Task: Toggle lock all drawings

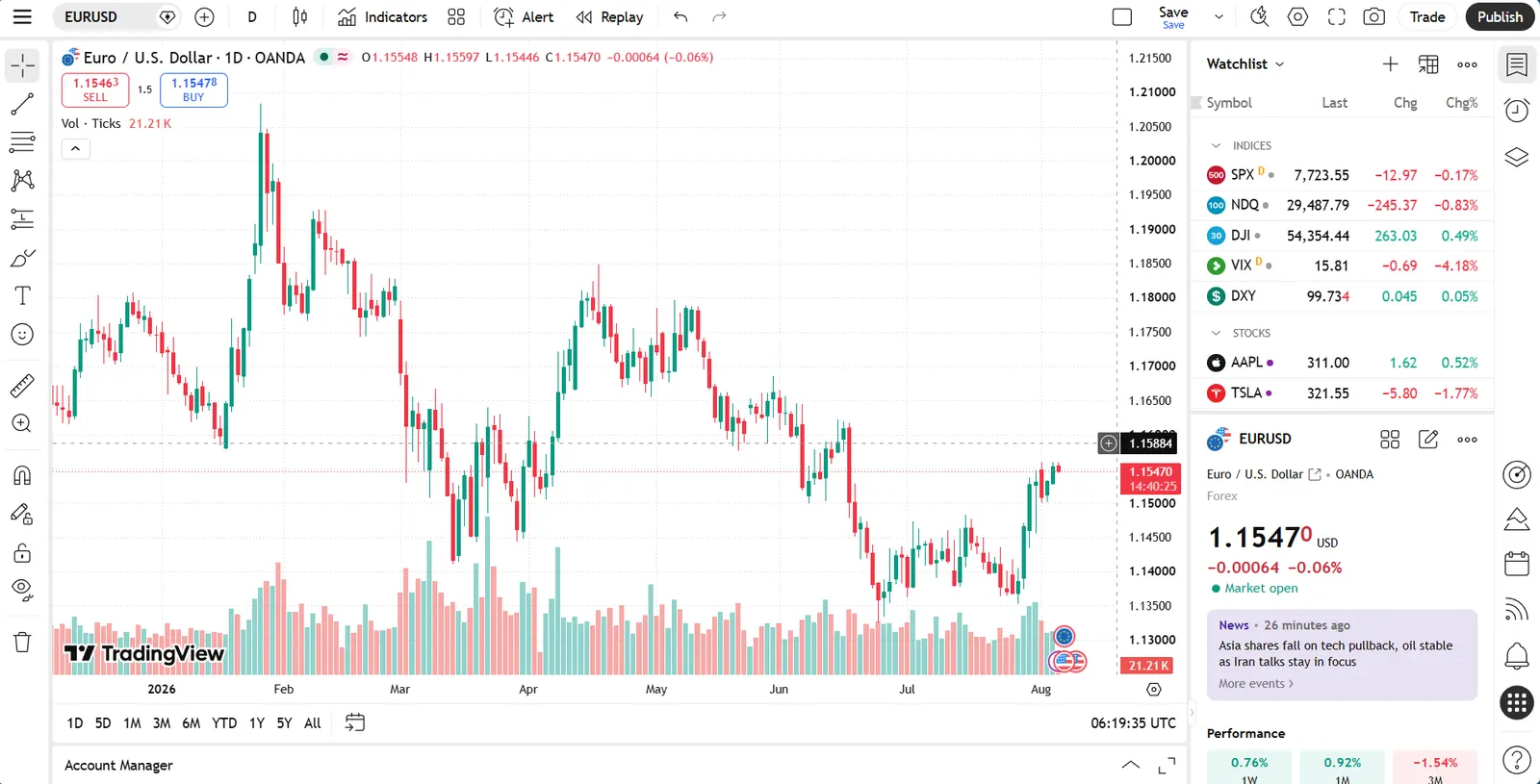Action: tap(22, 553)
